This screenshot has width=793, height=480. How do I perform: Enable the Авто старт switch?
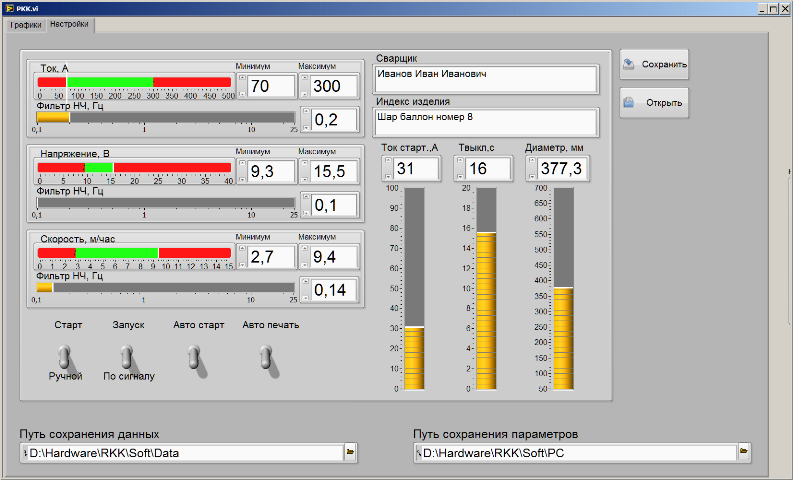point(195,357)
